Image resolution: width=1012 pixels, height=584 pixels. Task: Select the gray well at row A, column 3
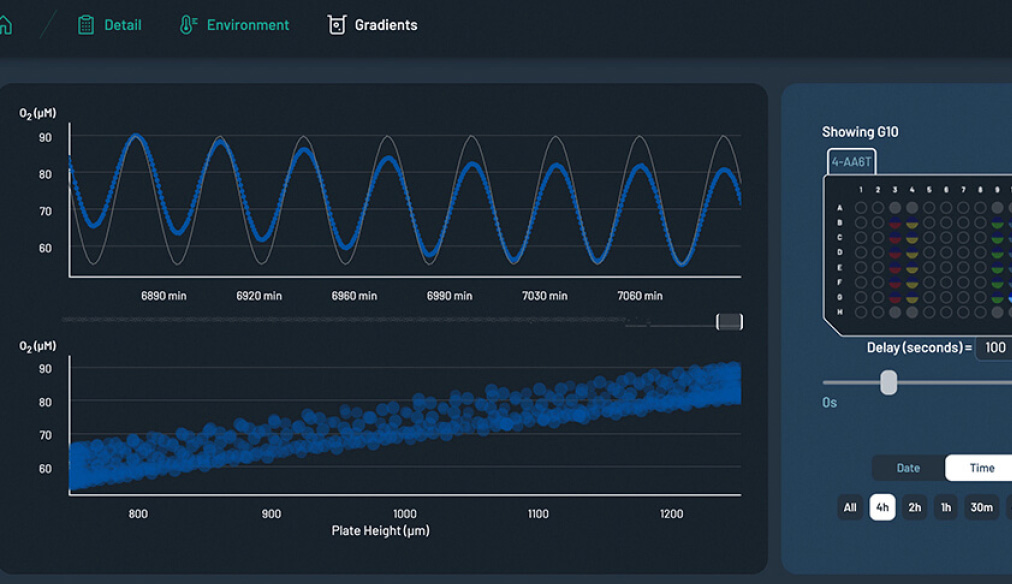[895, 207]
